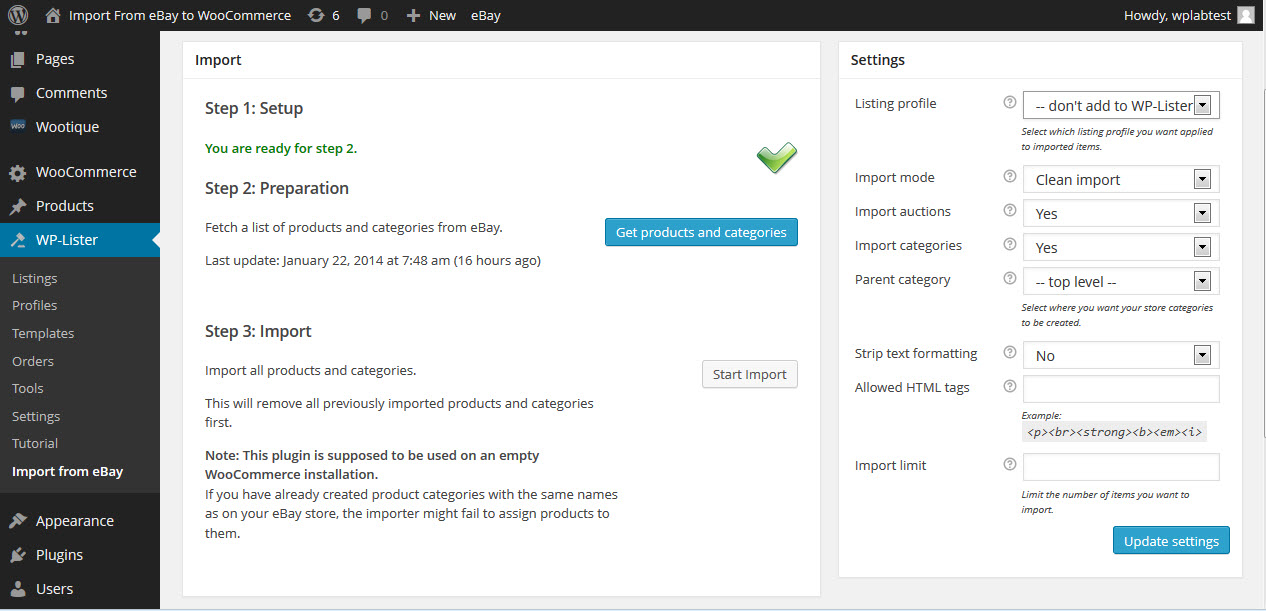Image resolution: width=1266 pixels, height=611 pixels.
Task: Click the 'You are ready for step 2.' text
Action: click(281, 148)
